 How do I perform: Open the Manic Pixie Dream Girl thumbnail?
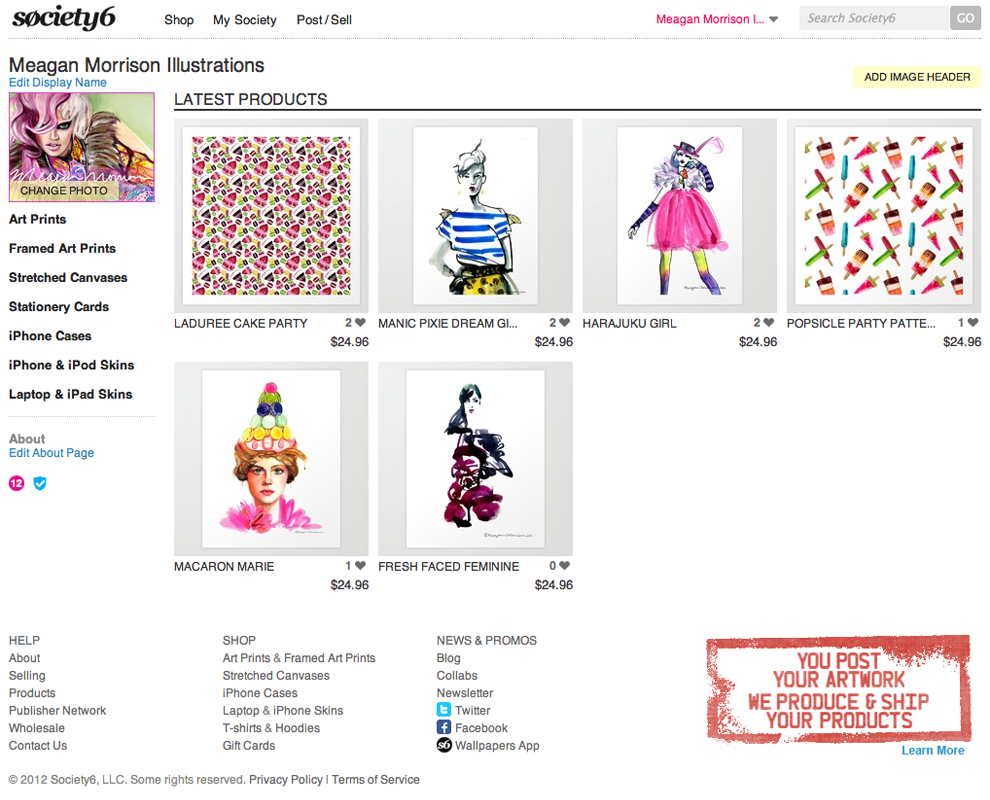click(475, 215)
